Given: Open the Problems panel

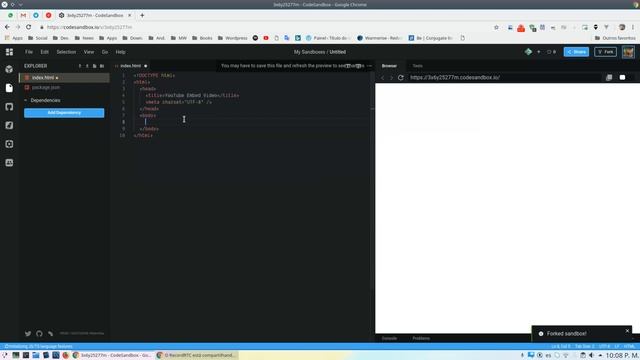Looking at the screenshot, I should tap(421, 338).
